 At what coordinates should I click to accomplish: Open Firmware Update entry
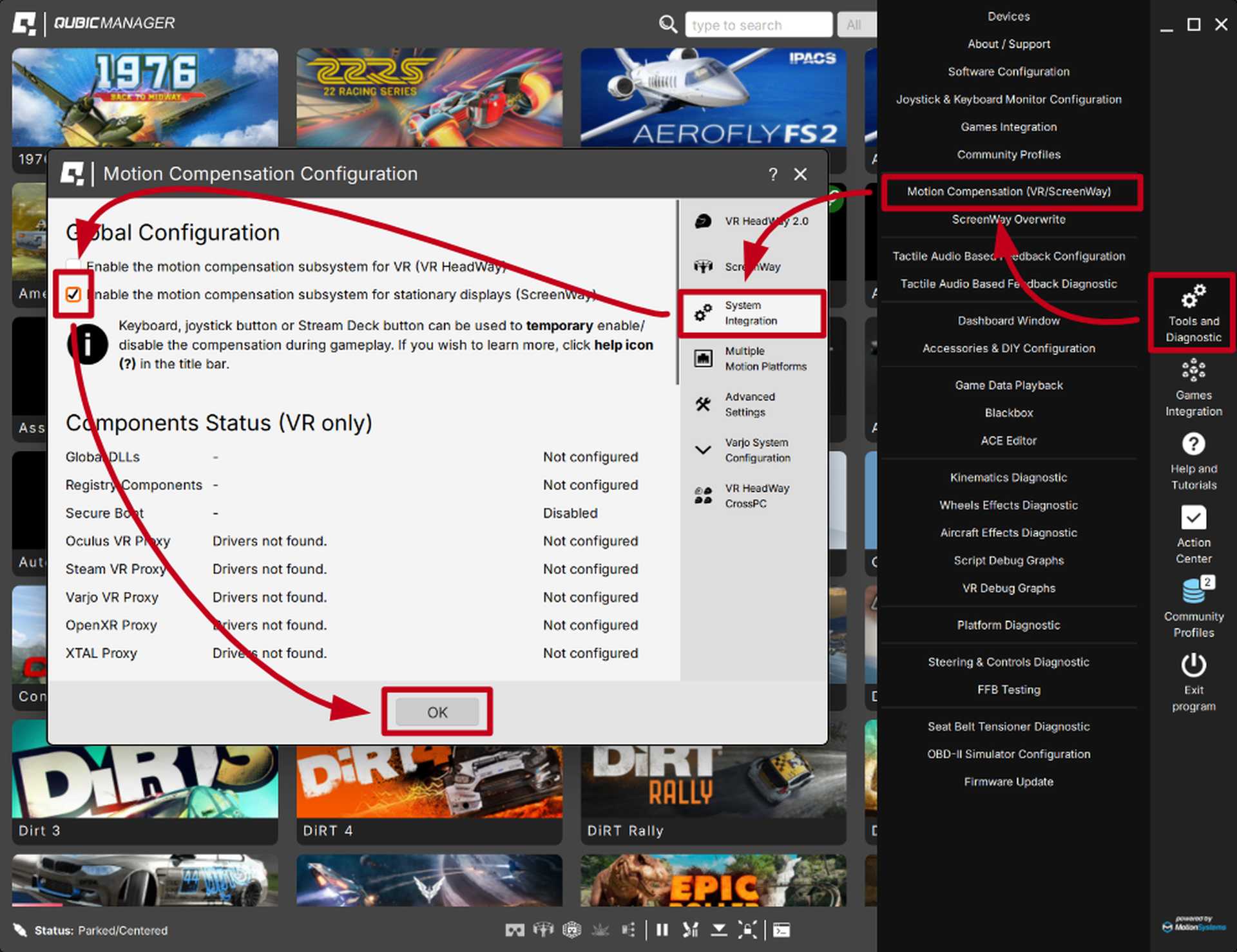pyautogui.click(x=1008, y=782)
